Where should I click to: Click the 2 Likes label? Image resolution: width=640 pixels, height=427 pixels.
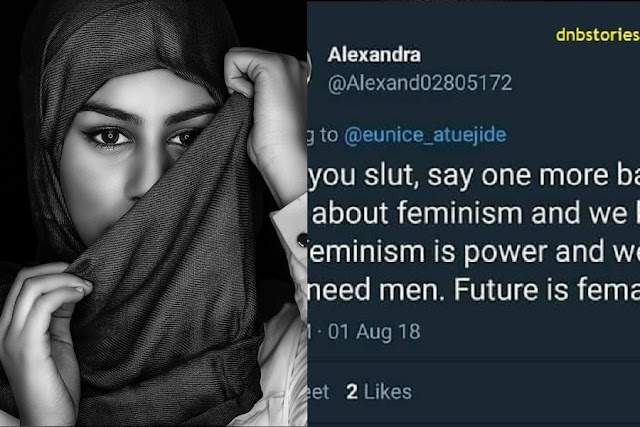(379, 392)
